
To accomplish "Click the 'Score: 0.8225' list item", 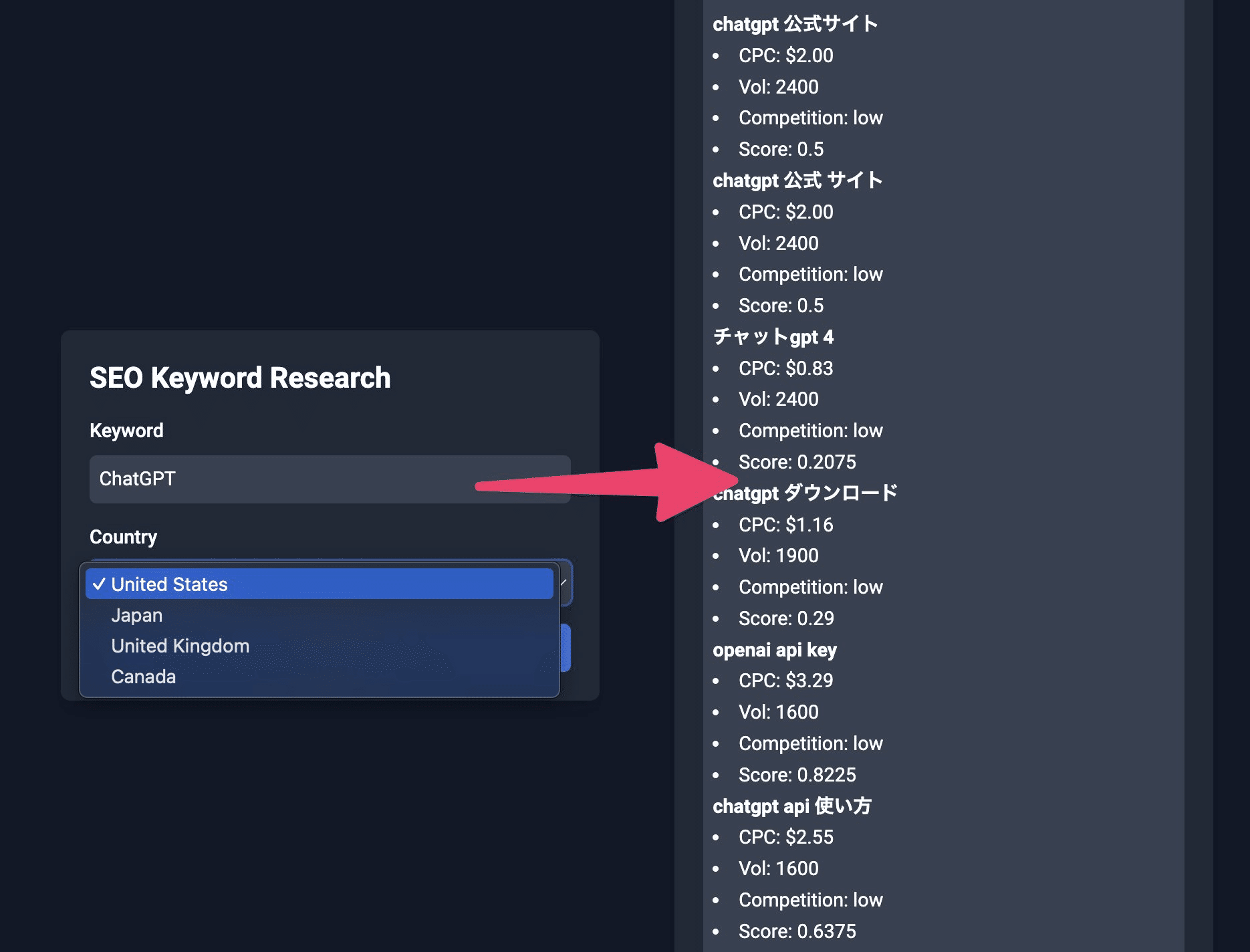I will pos(797,775).
